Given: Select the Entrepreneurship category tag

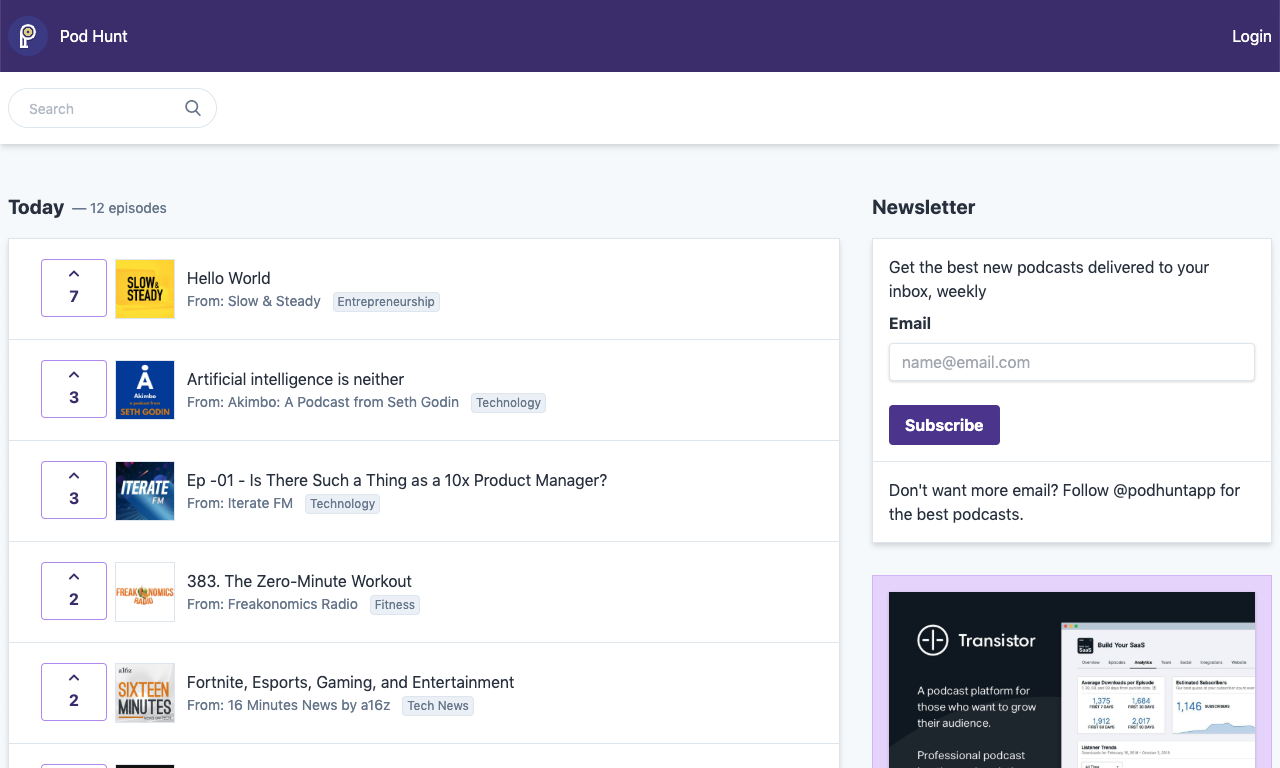Looking at the screenshot, I should click(x=386, y=302).
